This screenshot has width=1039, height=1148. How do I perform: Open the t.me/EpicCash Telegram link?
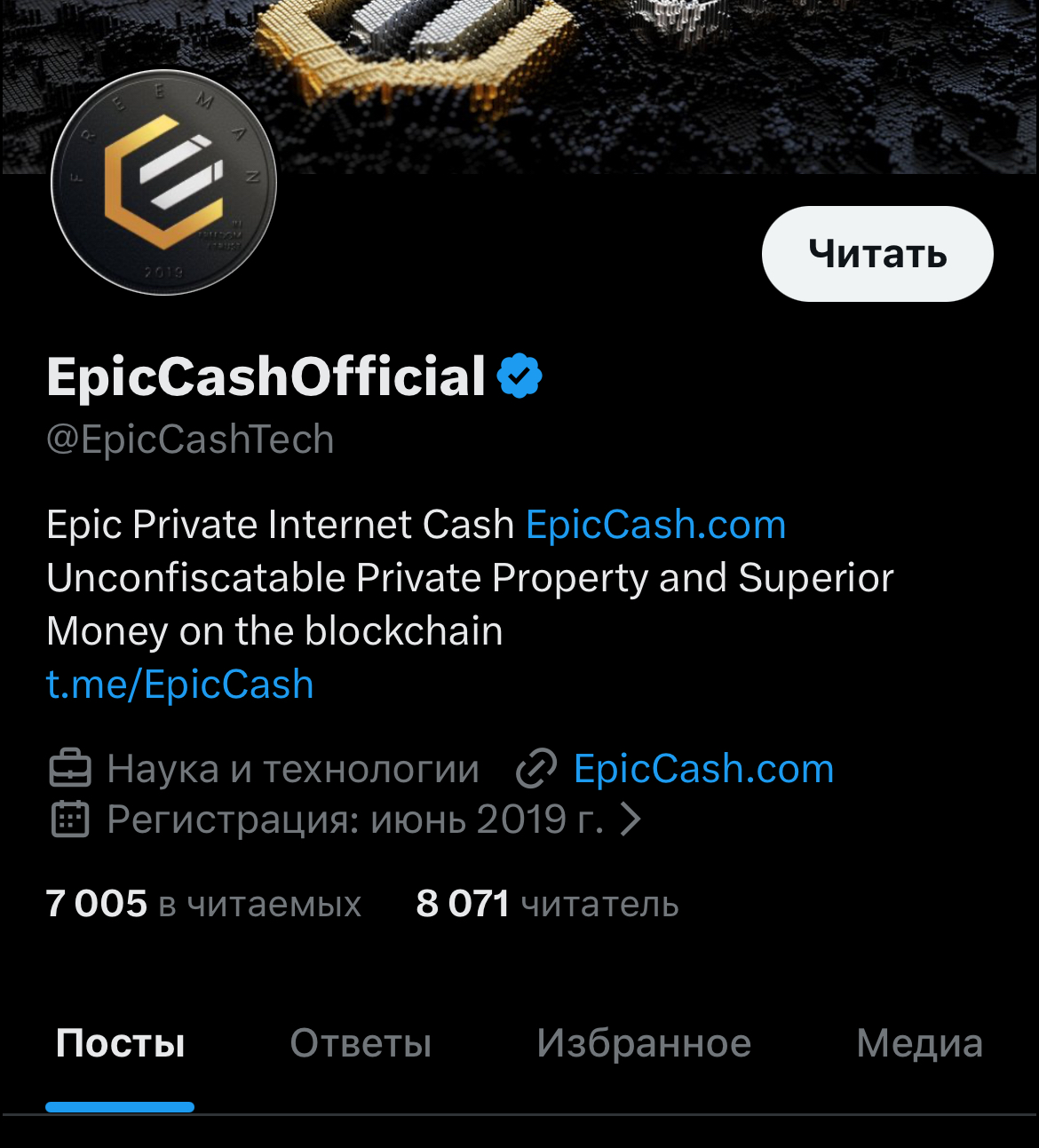pyautogui.click(x=180, y=685)
